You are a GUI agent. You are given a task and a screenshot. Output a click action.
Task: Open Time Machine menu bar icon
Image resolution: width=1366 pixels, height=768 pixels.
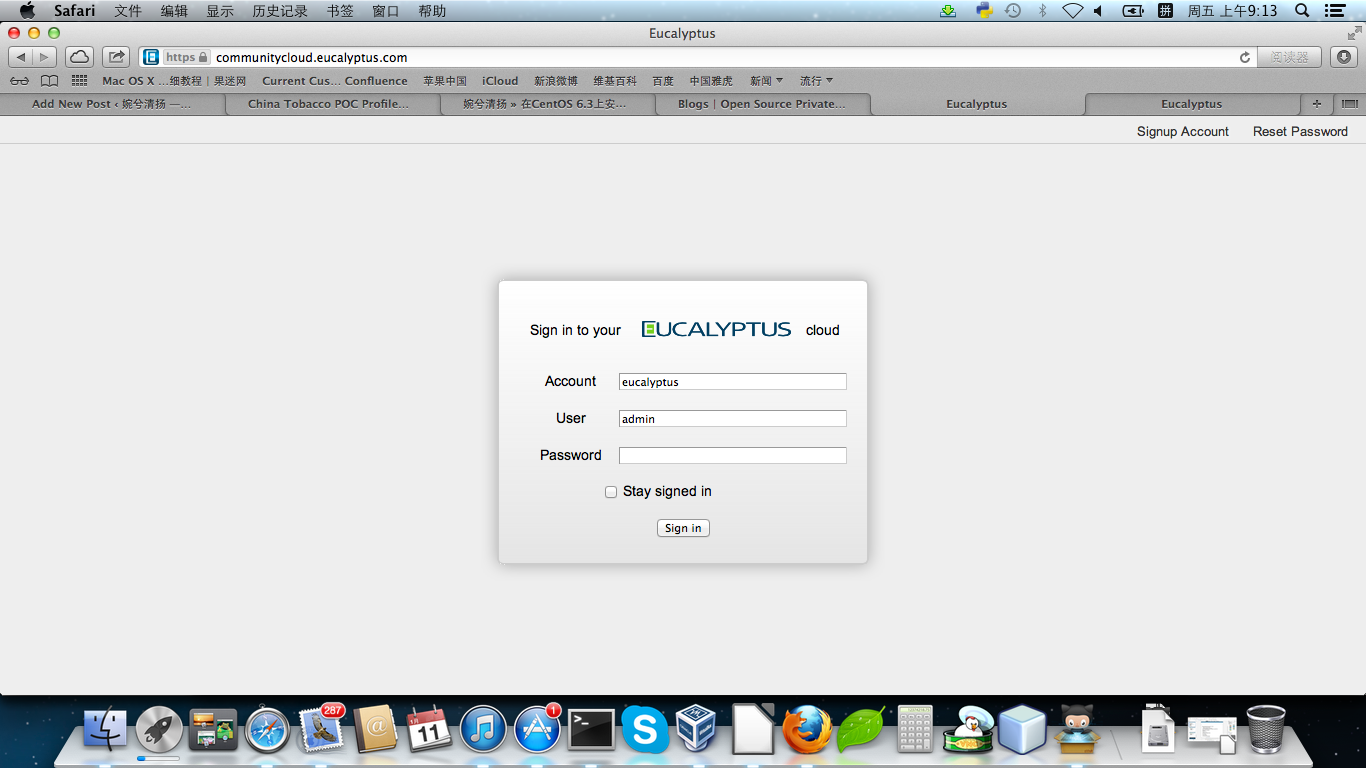1013,11
